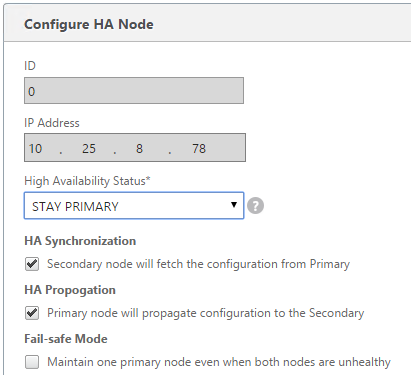Click the second IP octet showing 25
This screenshot has height=375, width=411.
(x=89, y=149)
